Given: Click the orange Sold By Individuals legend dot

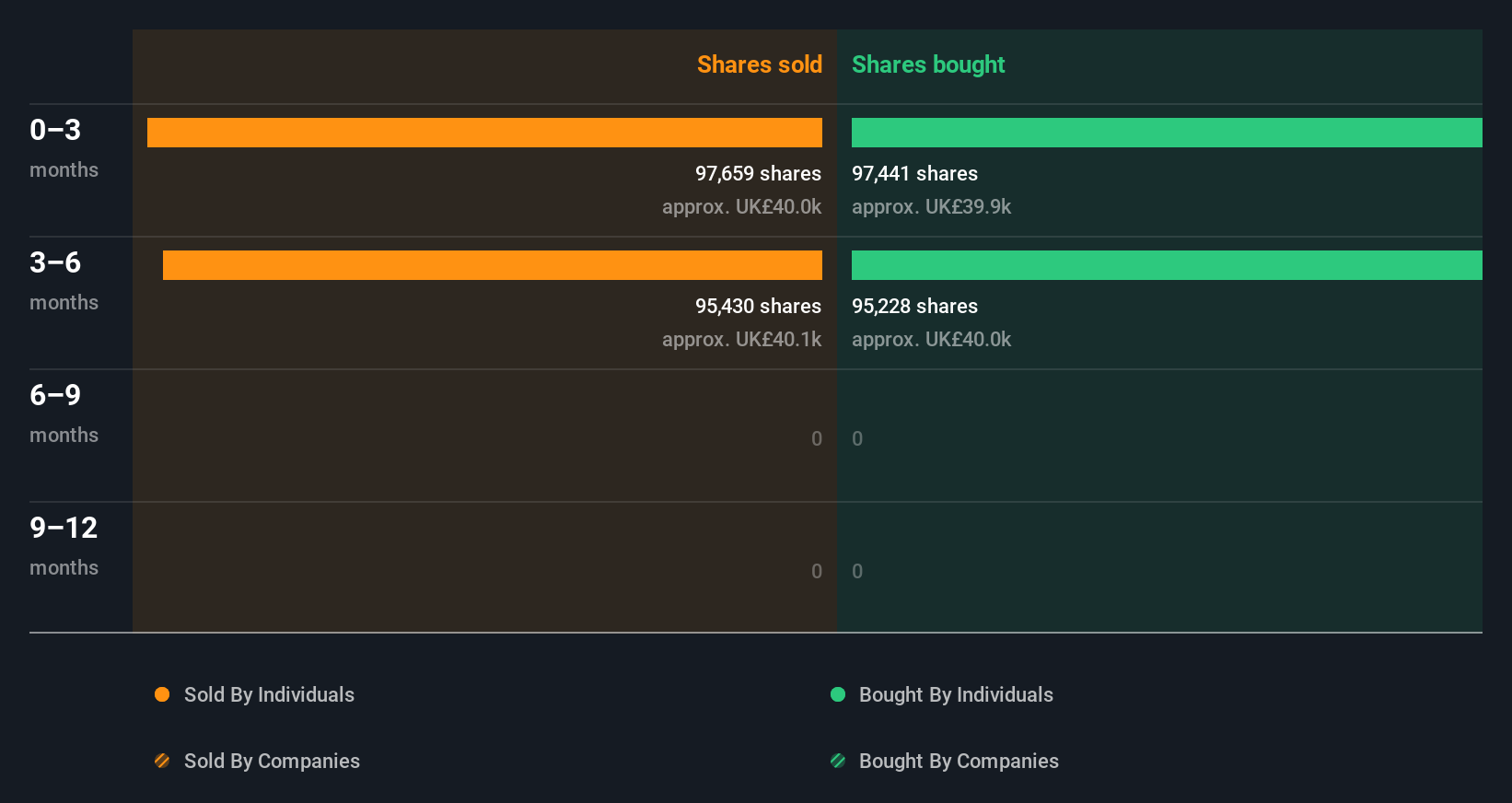Looking at the screenshot, I should (x=162, y=694).
